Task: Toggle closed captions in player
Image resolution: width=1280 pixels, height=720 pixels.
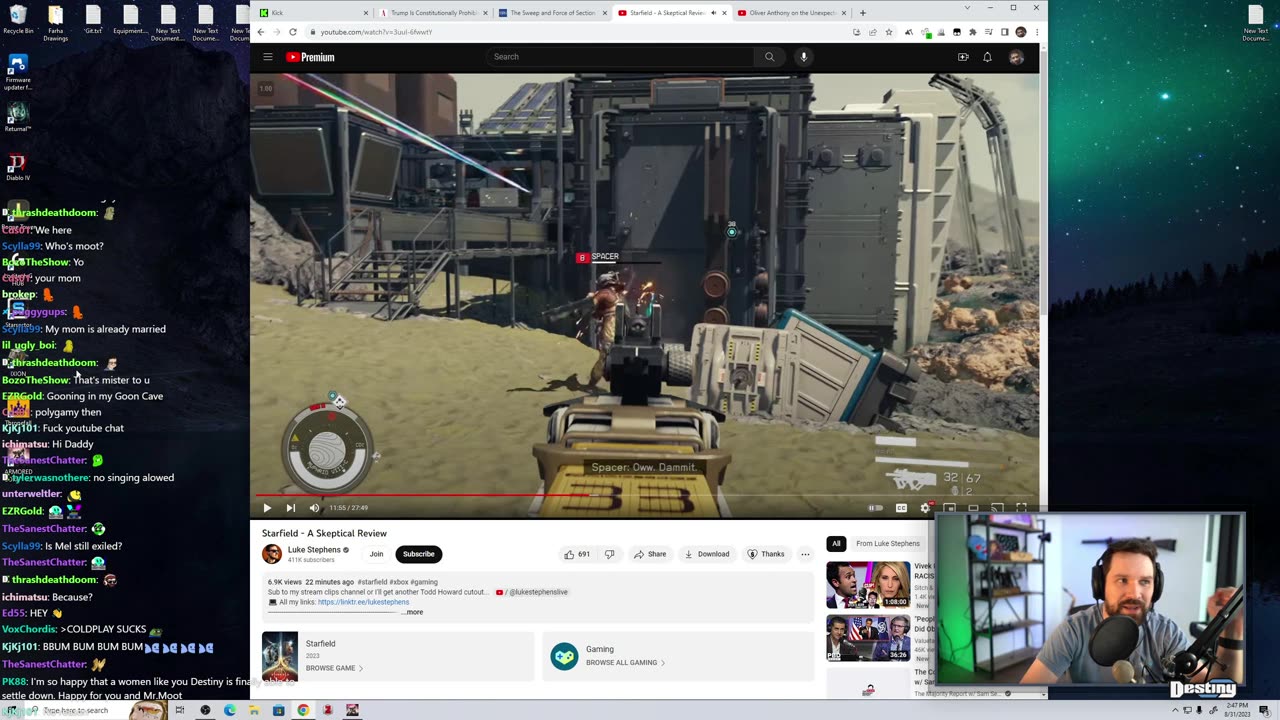Action: [x=901, y=508]
